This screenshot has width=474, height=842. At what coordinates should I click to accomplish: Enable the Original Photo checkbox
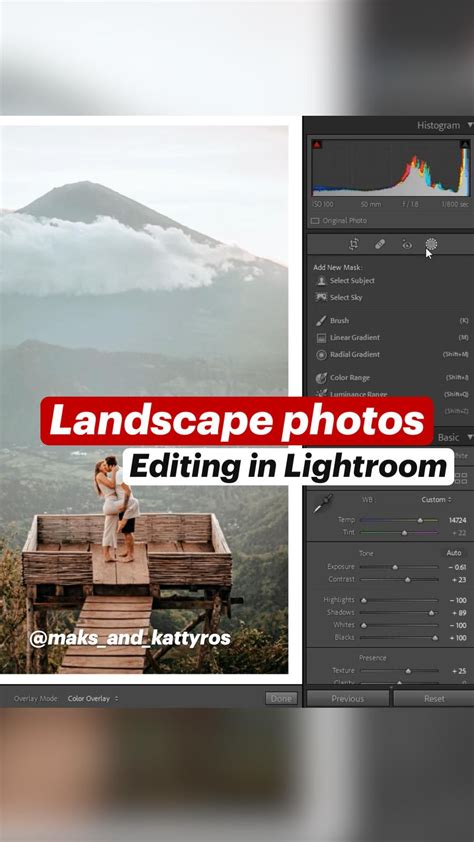[x=315, y=221]
